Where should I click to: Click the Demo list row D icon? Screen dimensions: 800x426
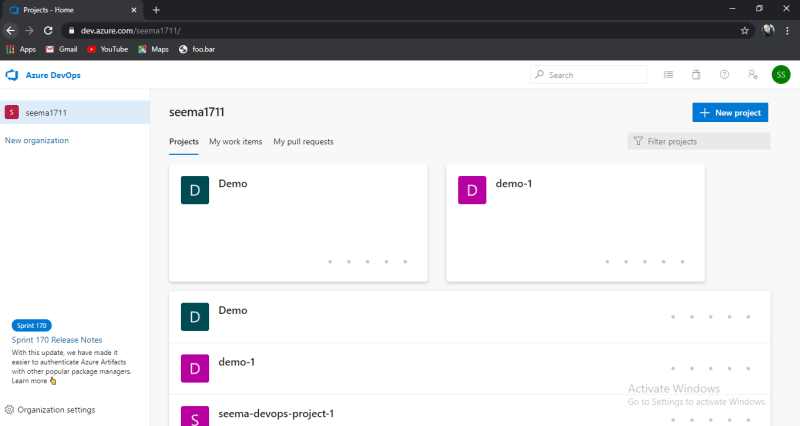pyautogui.click(x=195, y=317)
